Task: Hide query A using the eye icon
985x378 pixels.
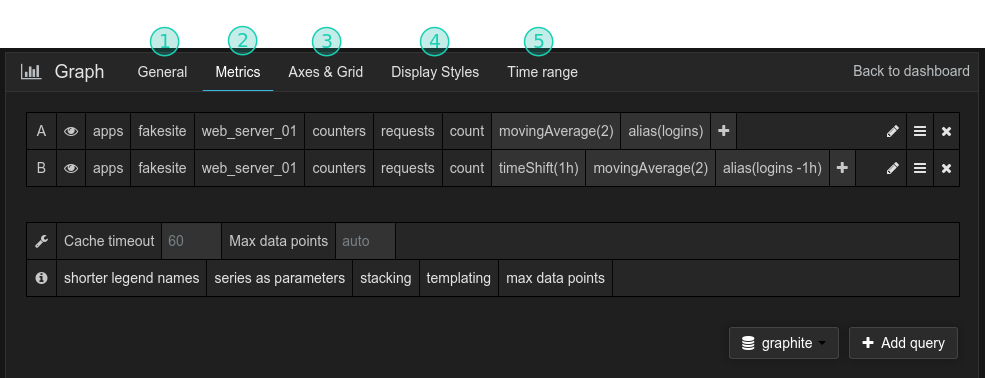Action: (x=71, y=131)
